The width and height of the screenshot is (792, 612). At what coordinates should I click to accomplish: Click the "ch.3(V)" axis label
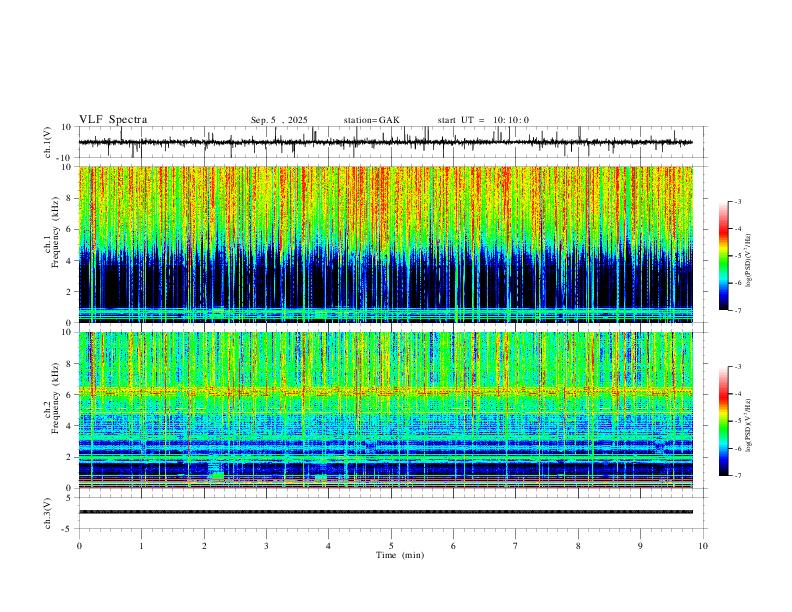pos(48,514)
